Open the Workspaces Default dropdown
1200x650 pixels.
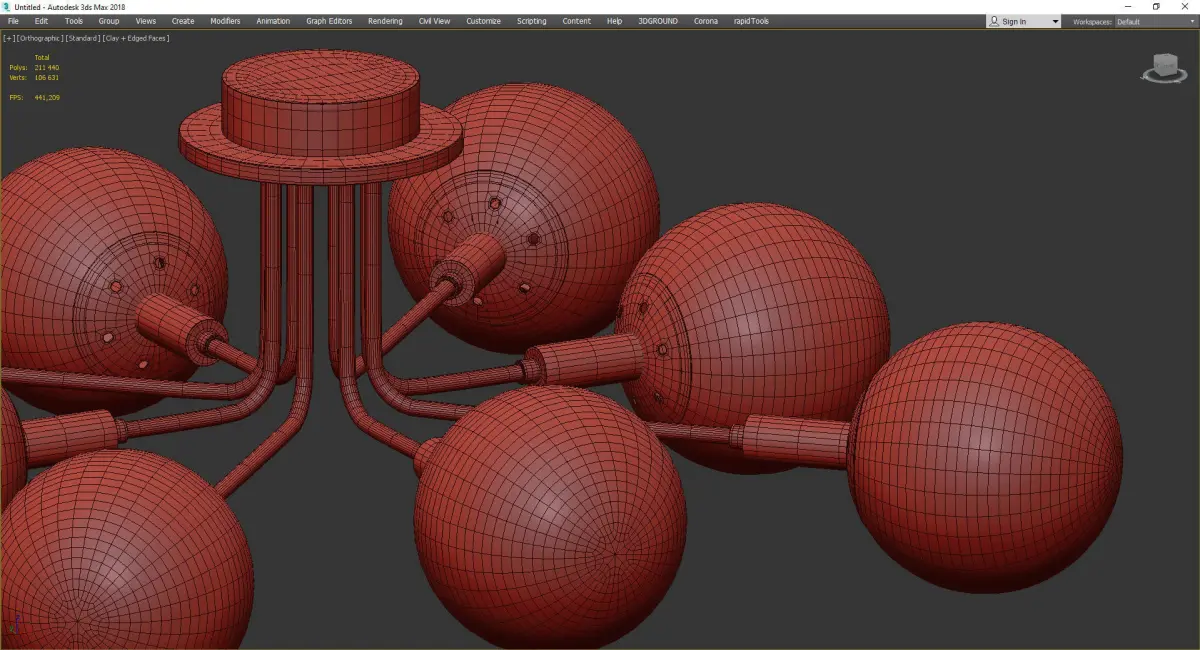click(x=1154, y=22)
